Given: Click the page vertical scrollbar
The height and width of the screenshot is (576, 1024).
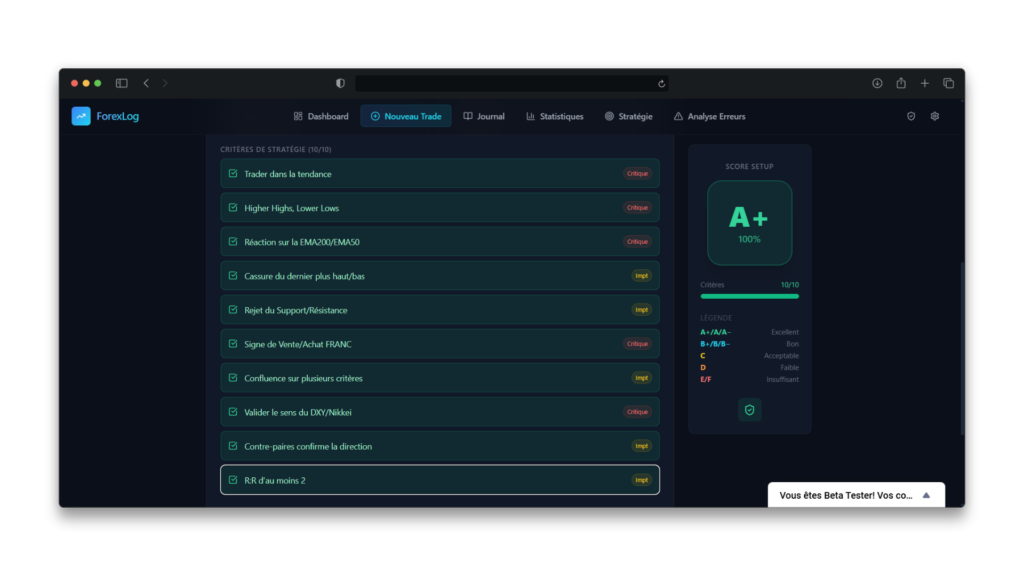Looking at the screenshot, I should tap(962, 347).
